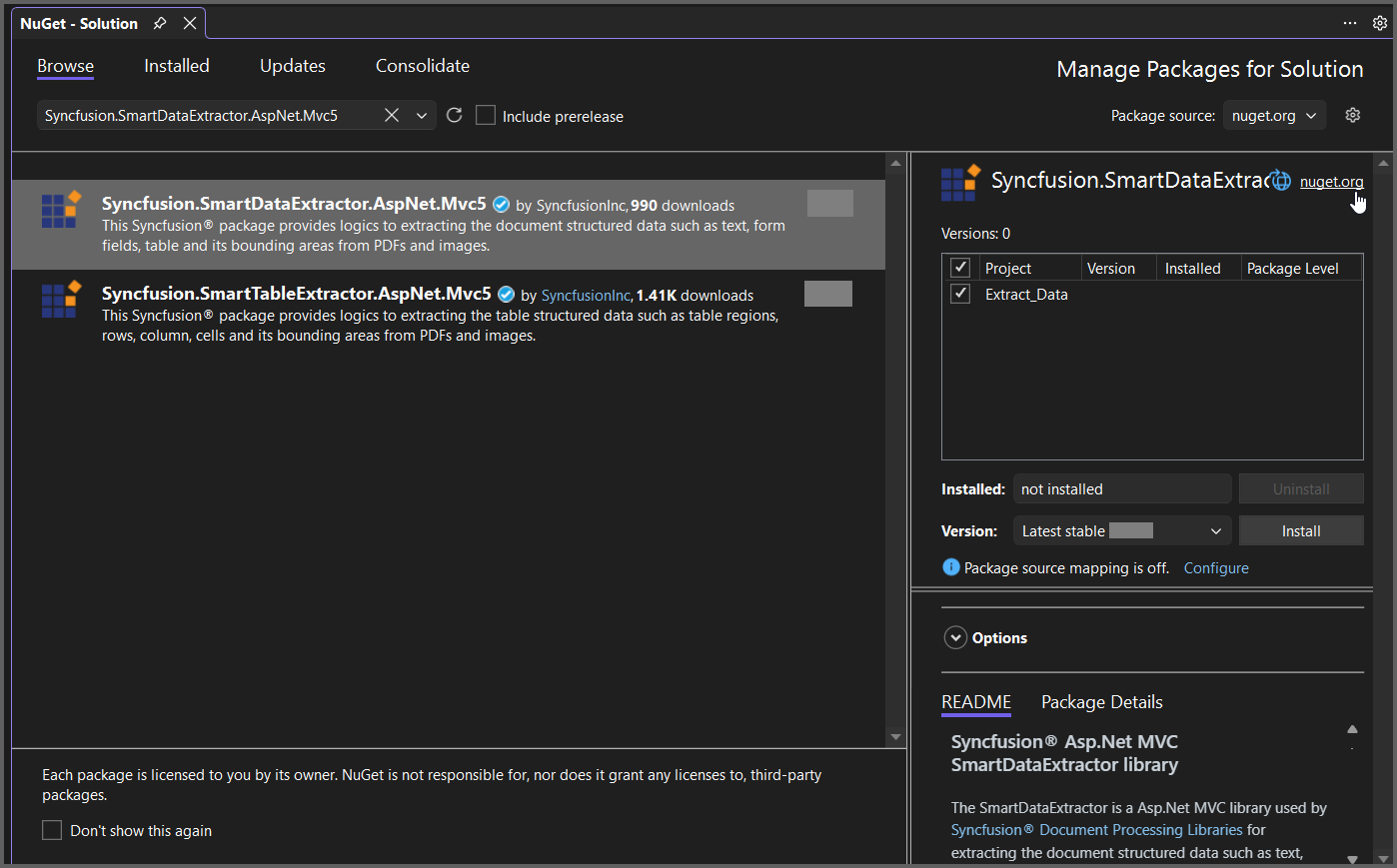
Task: Sort by Version column header
Action: click(1119, 268)
